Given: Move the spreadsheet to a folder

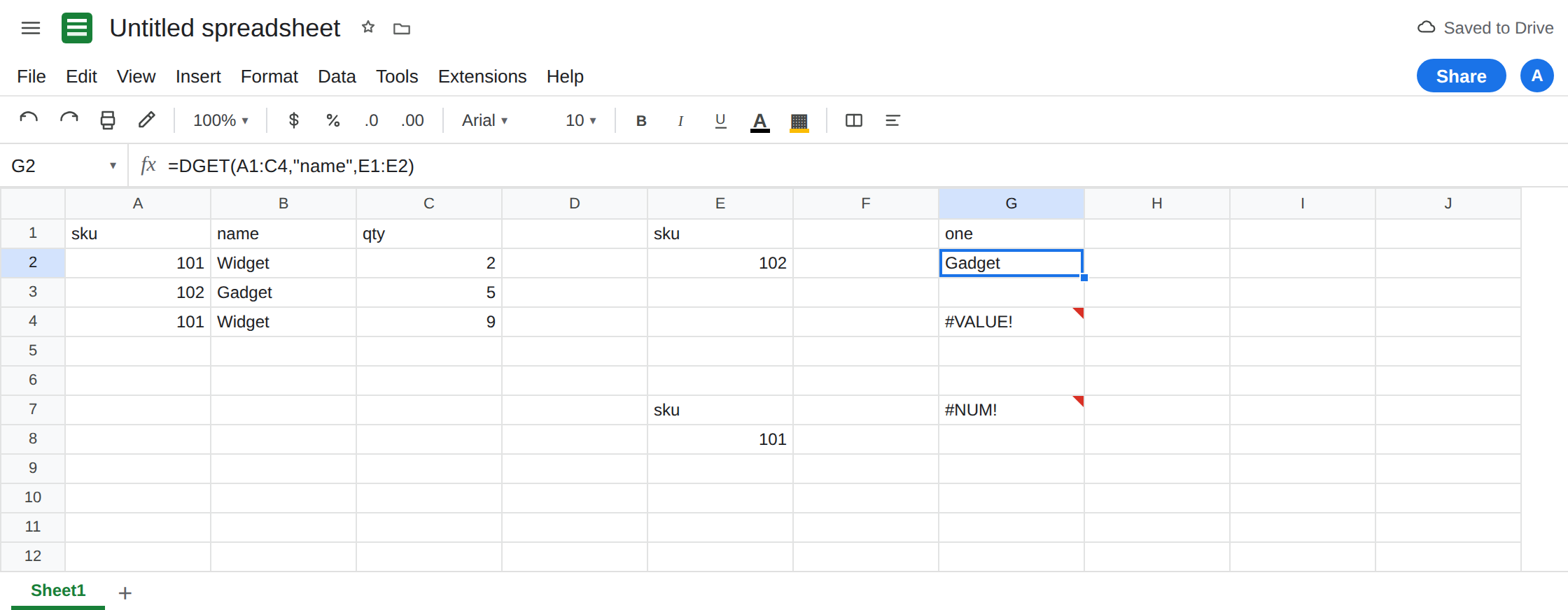Looking at the screenshot, I should click(x=402, y=29).
